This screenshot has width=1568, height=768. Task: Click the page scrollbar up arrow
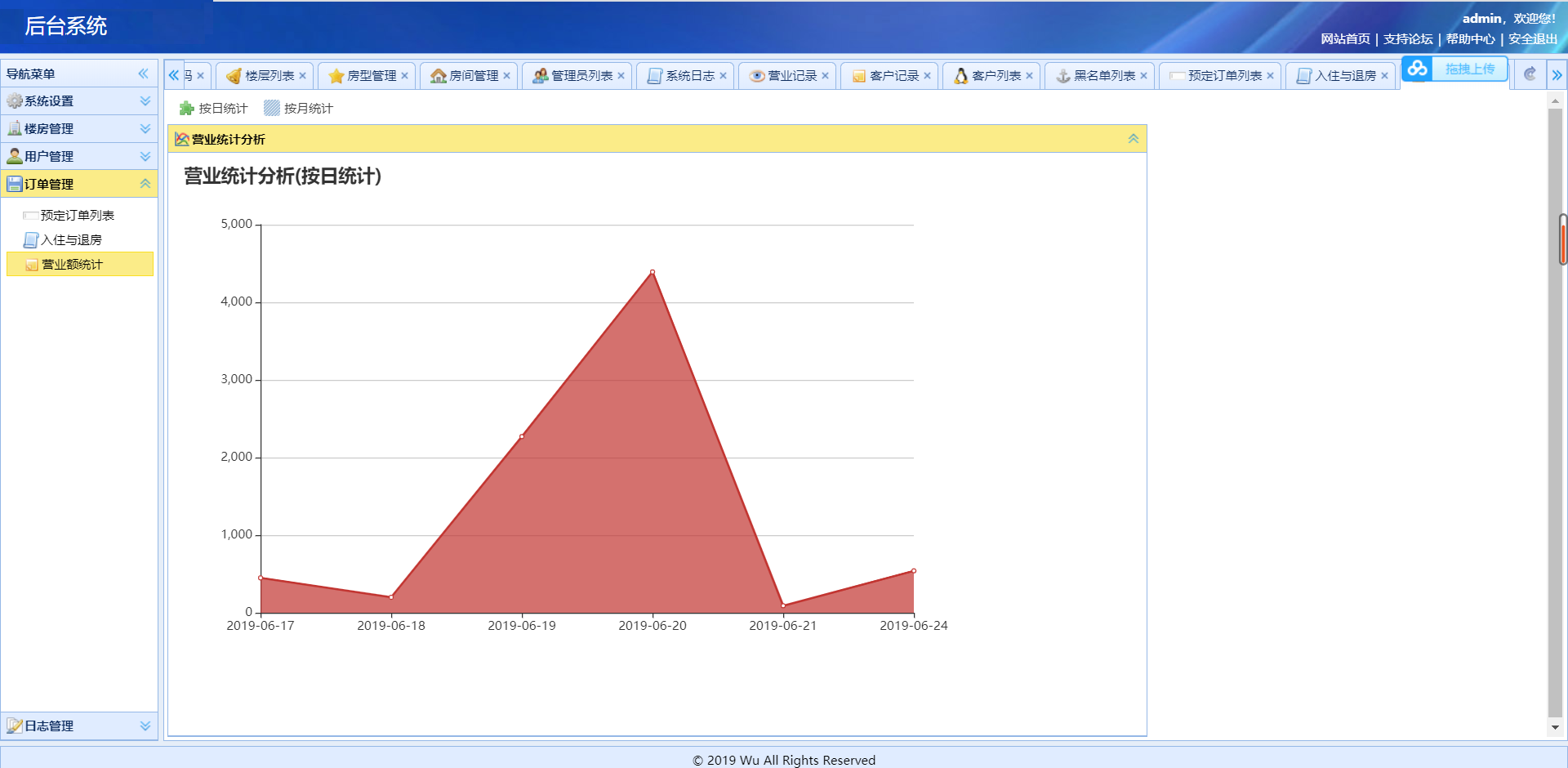tap(1555, 101)
